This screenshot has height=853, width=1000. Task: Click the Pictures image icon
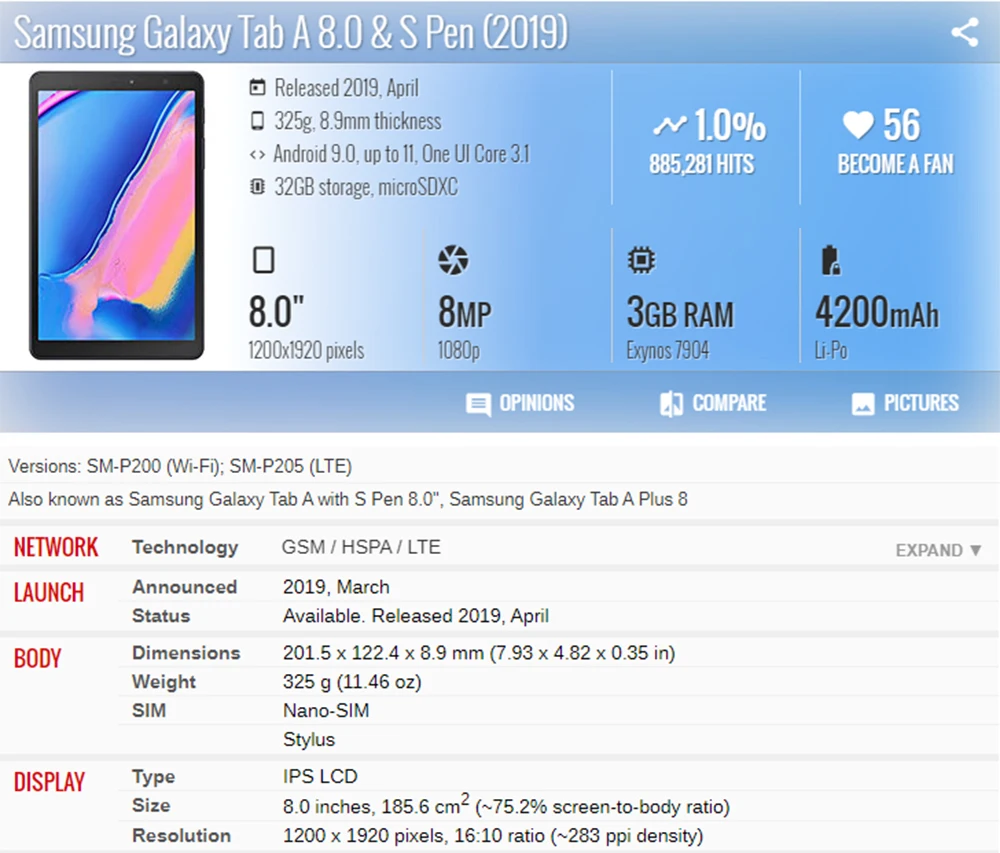coord(863,404)
